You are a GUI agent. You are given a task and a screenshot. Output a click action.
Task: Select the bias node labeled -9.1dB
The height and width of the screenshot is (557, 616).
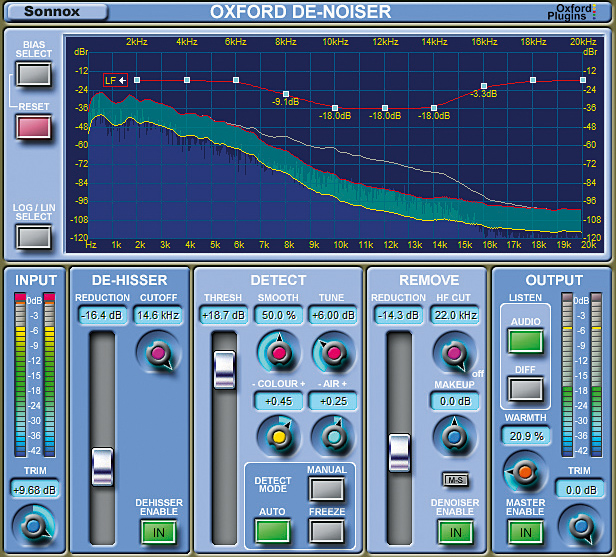coord(286,94)
